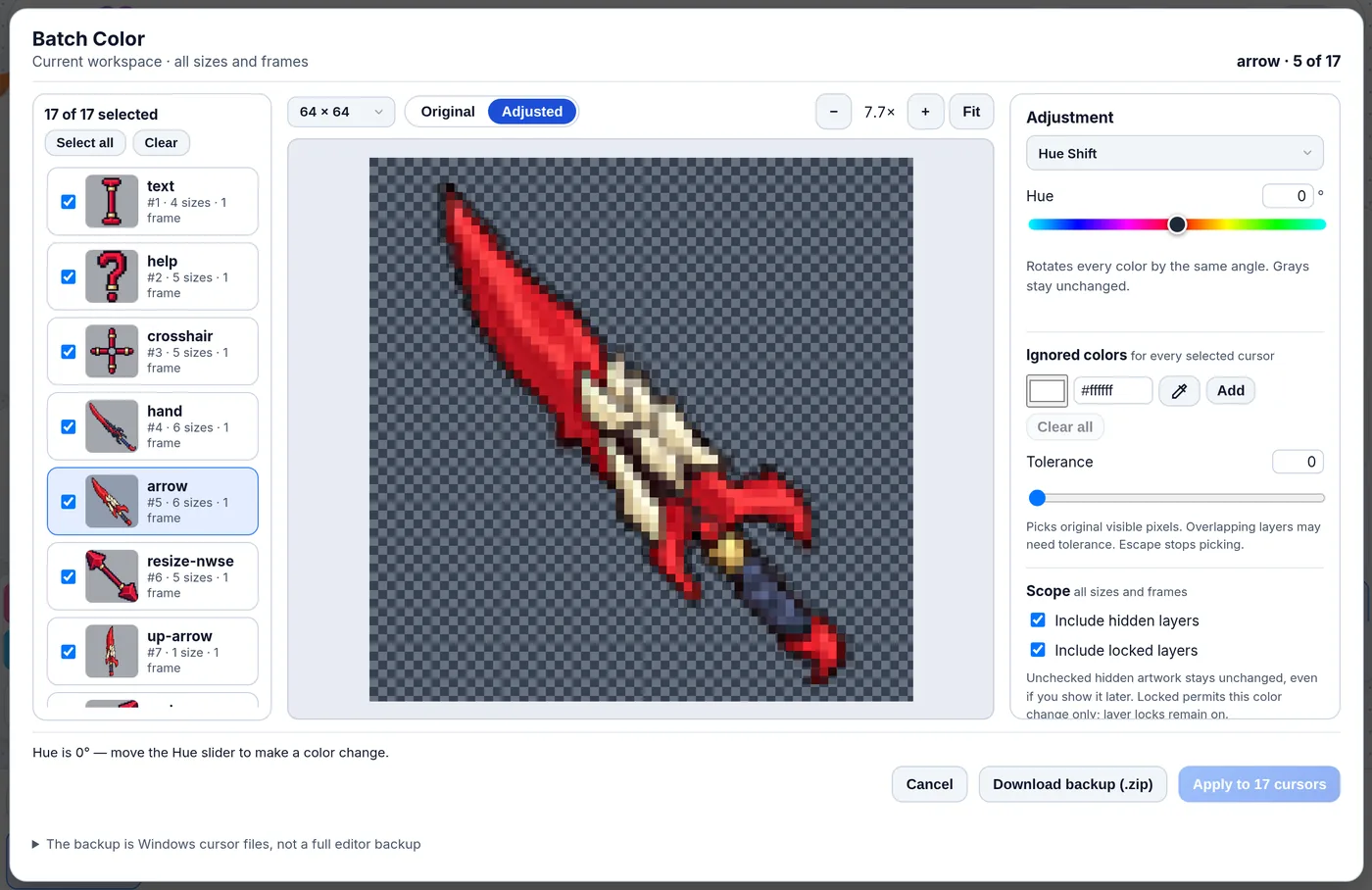The width and height of the screenshot is (1372, 890).
Task: Click the Clear selection button
Action: 162,143
